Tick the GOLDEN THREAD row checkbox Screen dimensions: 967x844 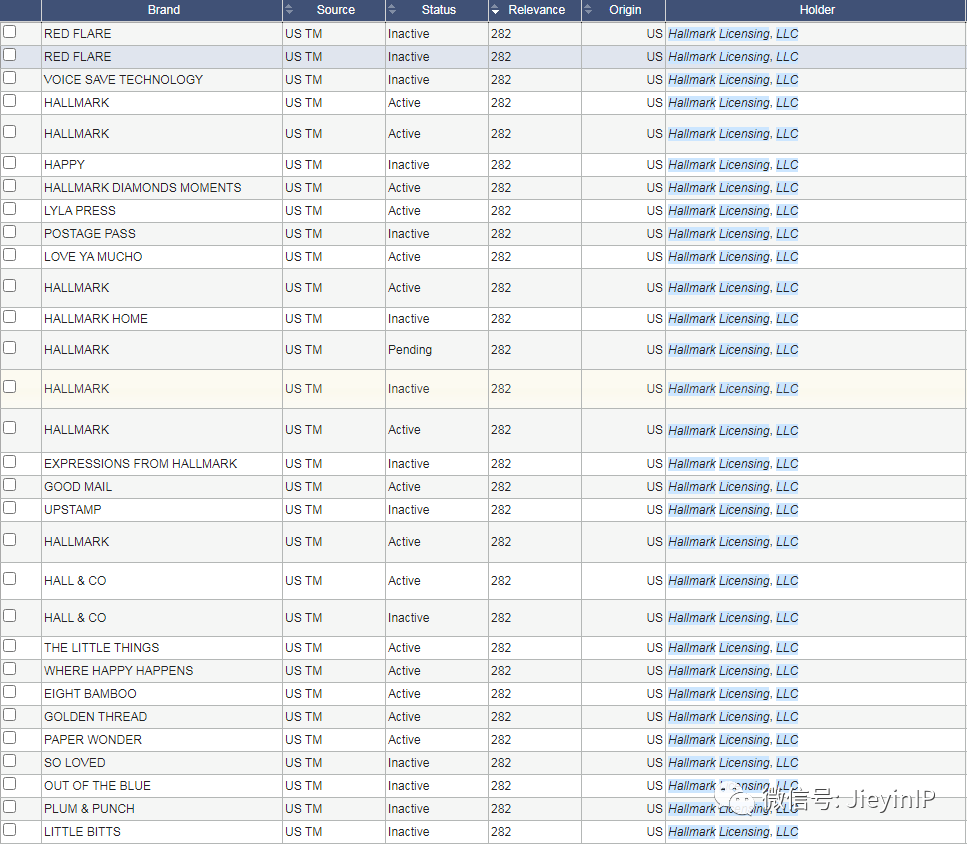9,715
